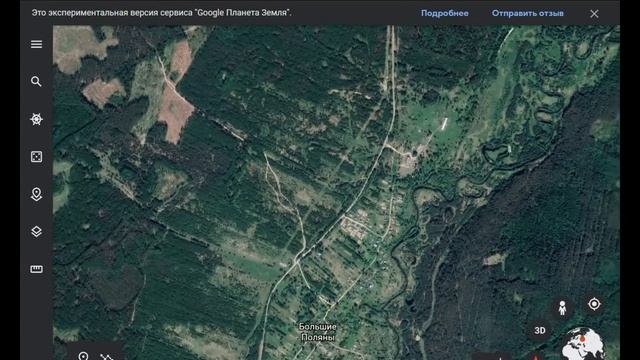Click the I'm Feeling Lucky dice icon
Image resolution: width=640 pixels, height=360 pixels.
click(x=36, y=157)
